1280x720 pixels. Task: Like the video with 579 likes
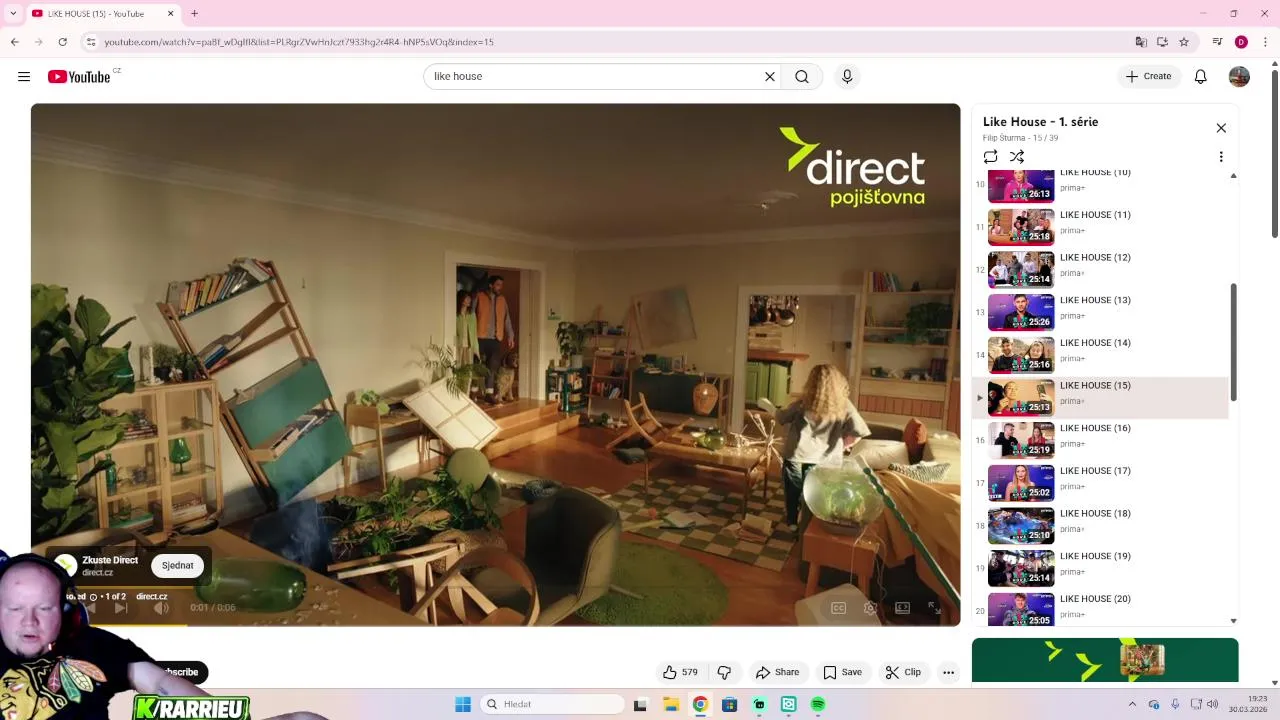click(680, 672)
